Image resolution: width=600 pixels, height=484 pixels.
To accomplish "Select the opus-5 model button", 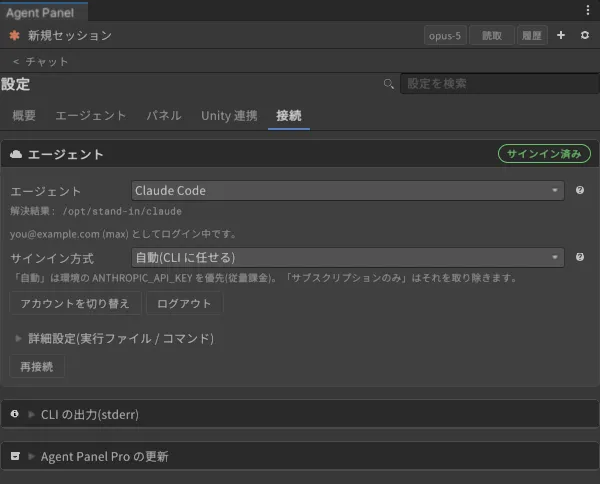I will [445, 36].
